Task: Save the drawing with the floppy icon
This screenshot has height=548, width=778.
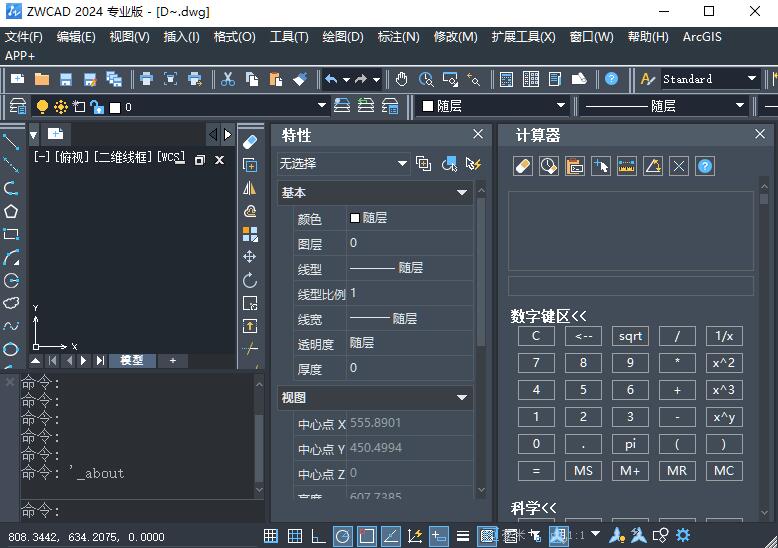Action: 65,79
